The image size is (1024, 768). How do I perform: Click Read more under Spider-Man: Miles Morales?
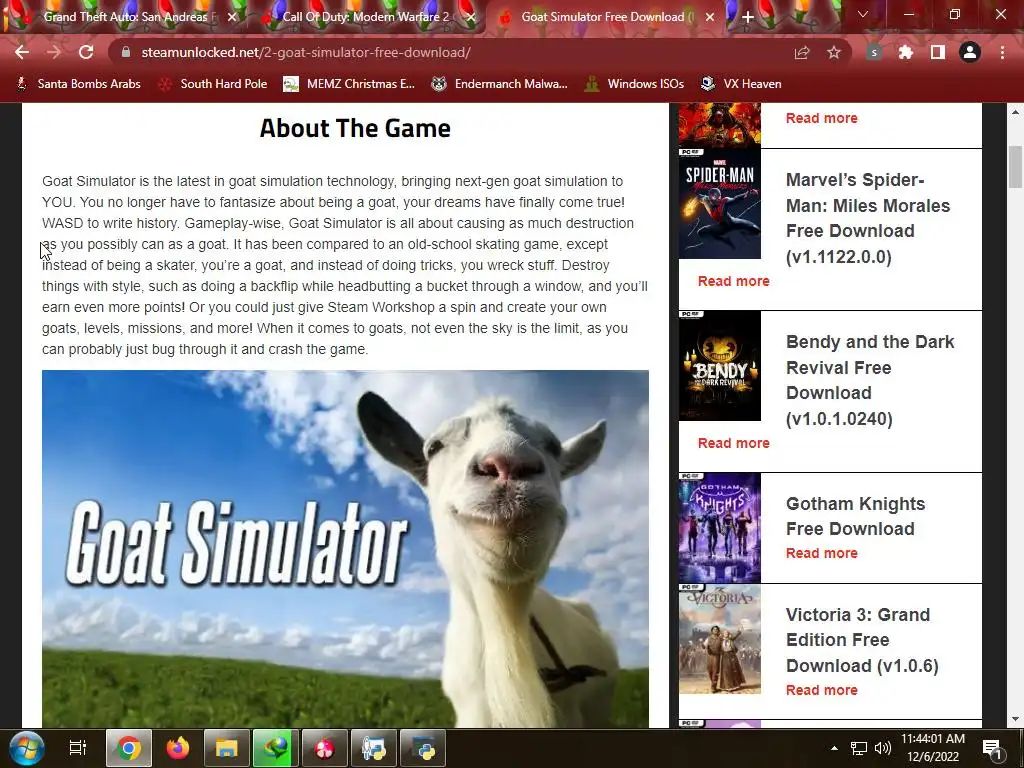point(733,281)
